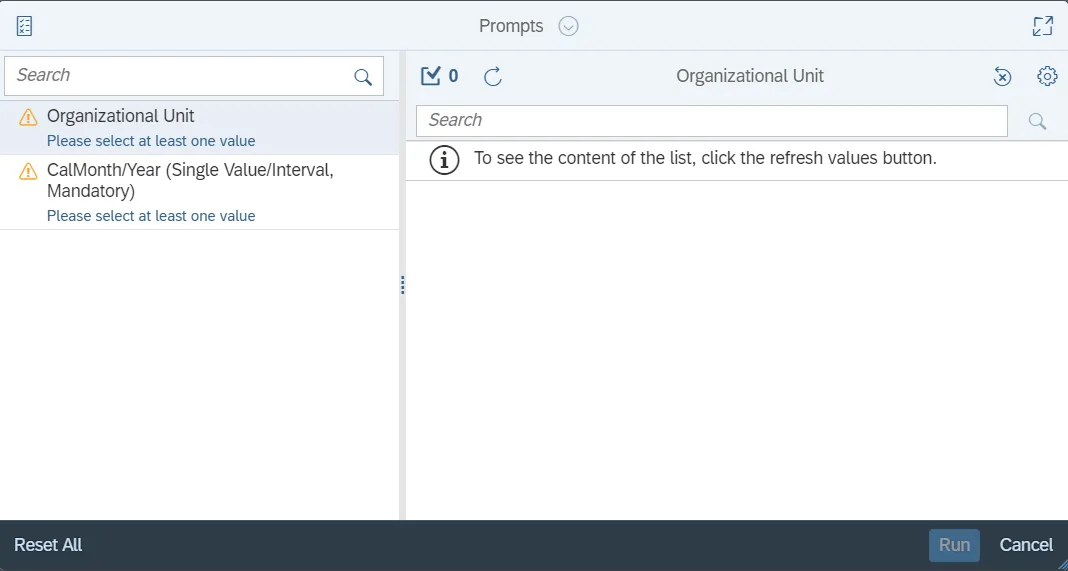Image resolution: width=1068 pixels, height=571 pixels.
Task: Click the prompt variants icon at top left
Action: pos(25,26)
